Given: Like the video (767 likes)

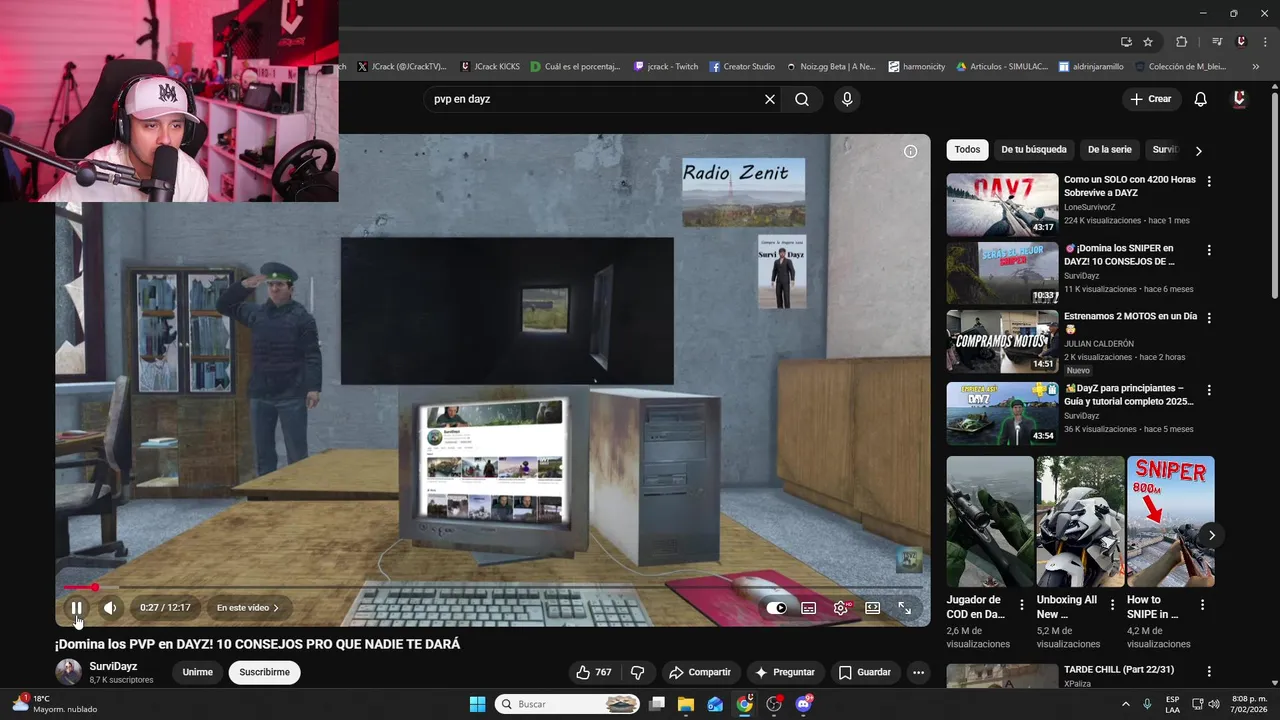Looking at the screenshot, I should coord(593,672).
